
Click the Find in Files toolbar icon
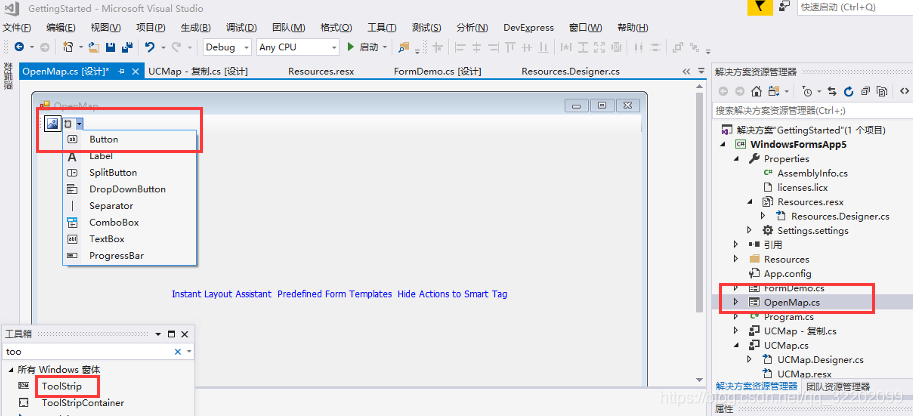(404, 47)
